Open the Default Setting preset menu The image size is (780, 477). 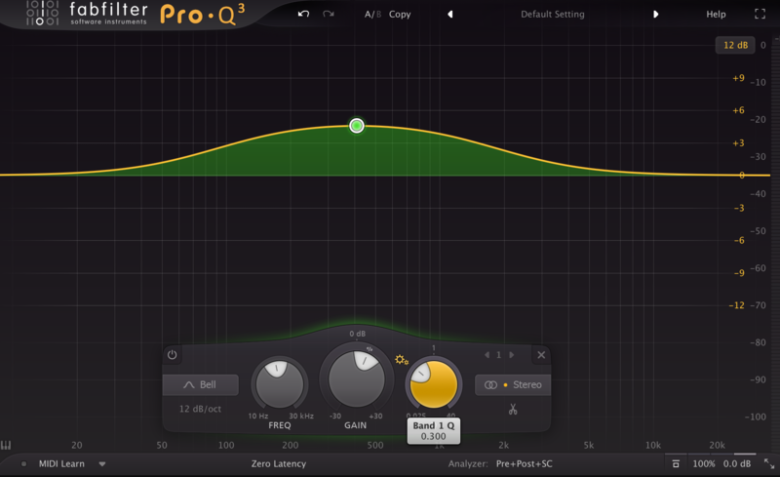tap(553, 14)
